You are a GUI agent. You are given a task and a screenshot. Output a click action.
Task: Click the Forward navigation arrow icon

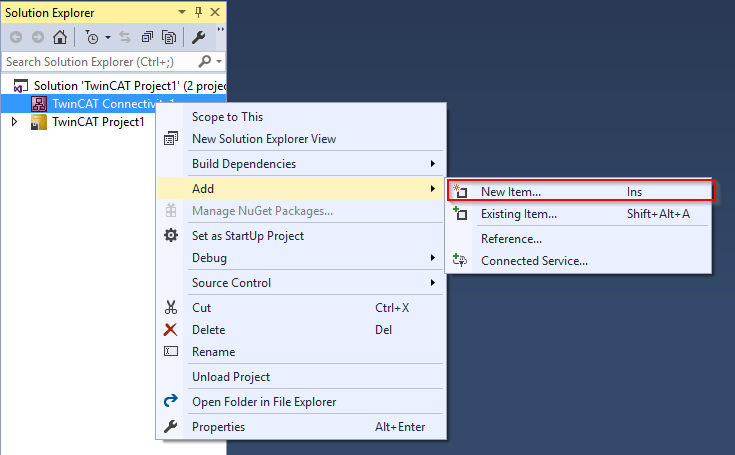click(38, 37)
